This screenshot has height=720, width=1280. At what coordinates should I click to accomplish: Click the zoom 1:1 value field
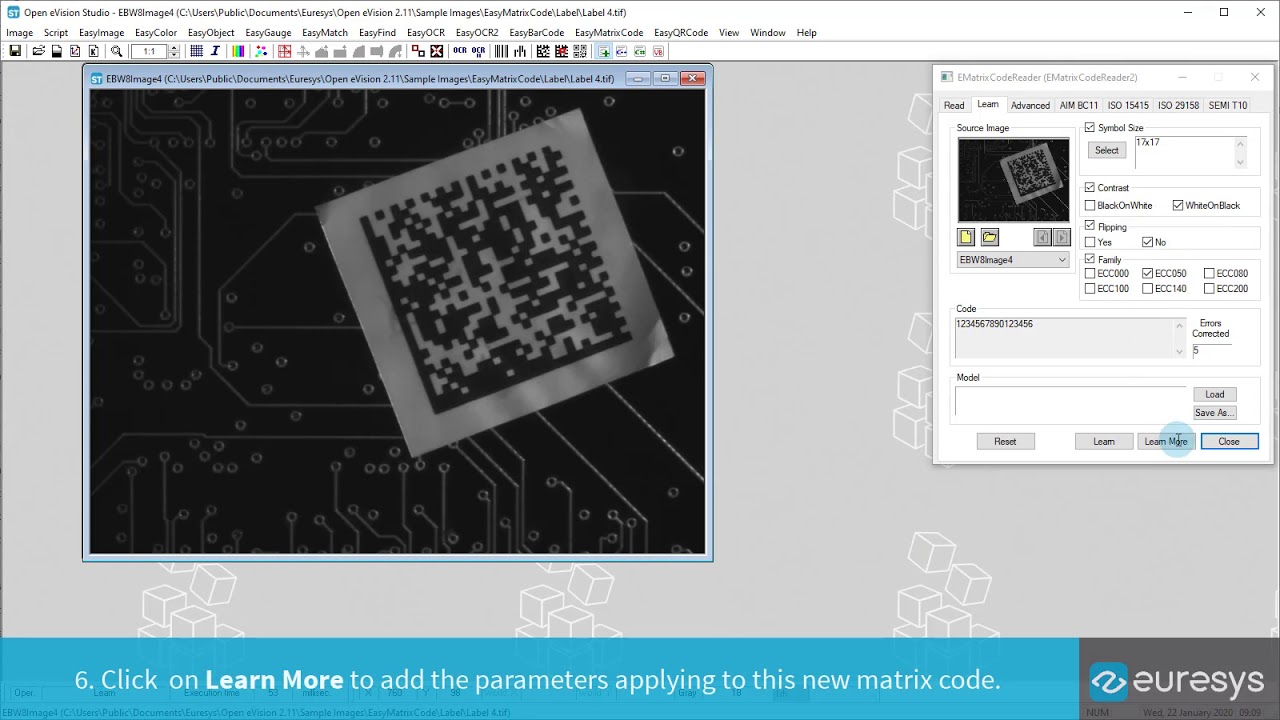(149, 51)
